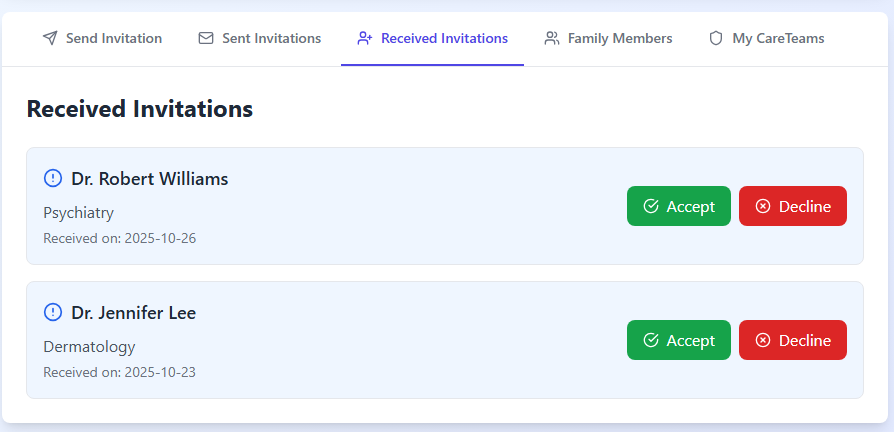894x432 pixels.
Task: Click the shield icon on My CareTeams
Action: tap(716, 39)
